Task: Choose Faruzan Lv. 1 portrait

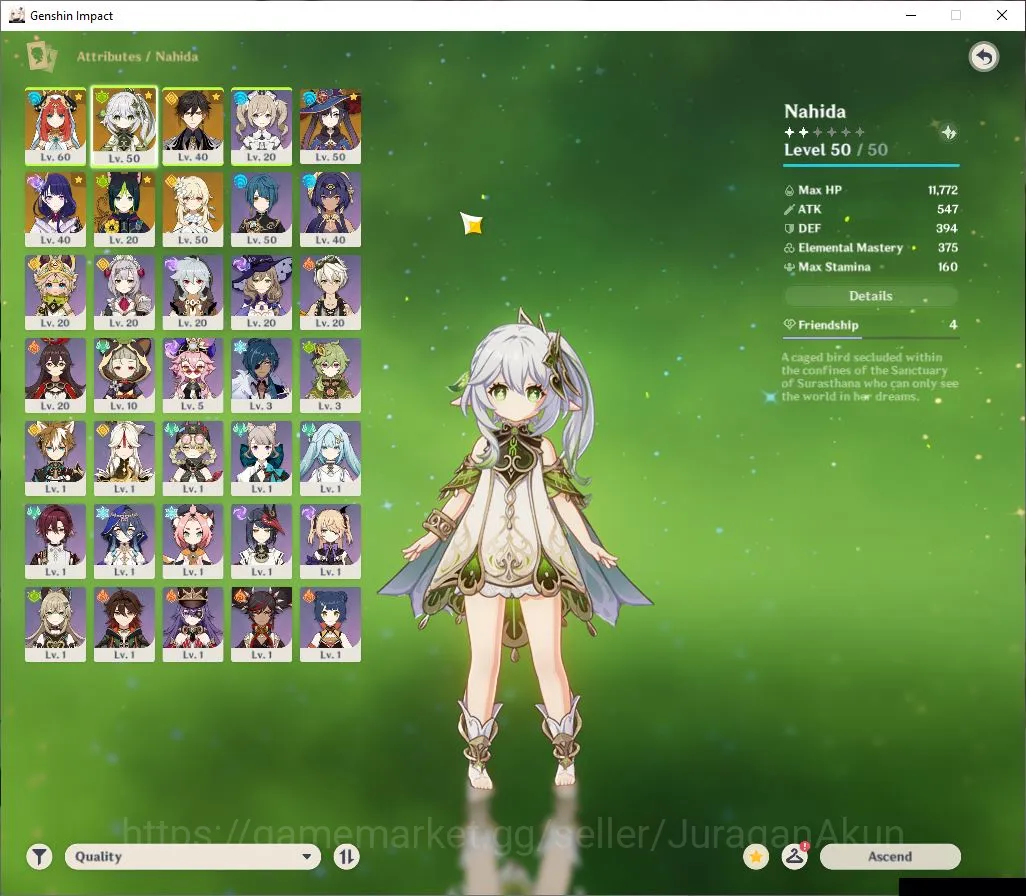Action: (x=330, y=458)
